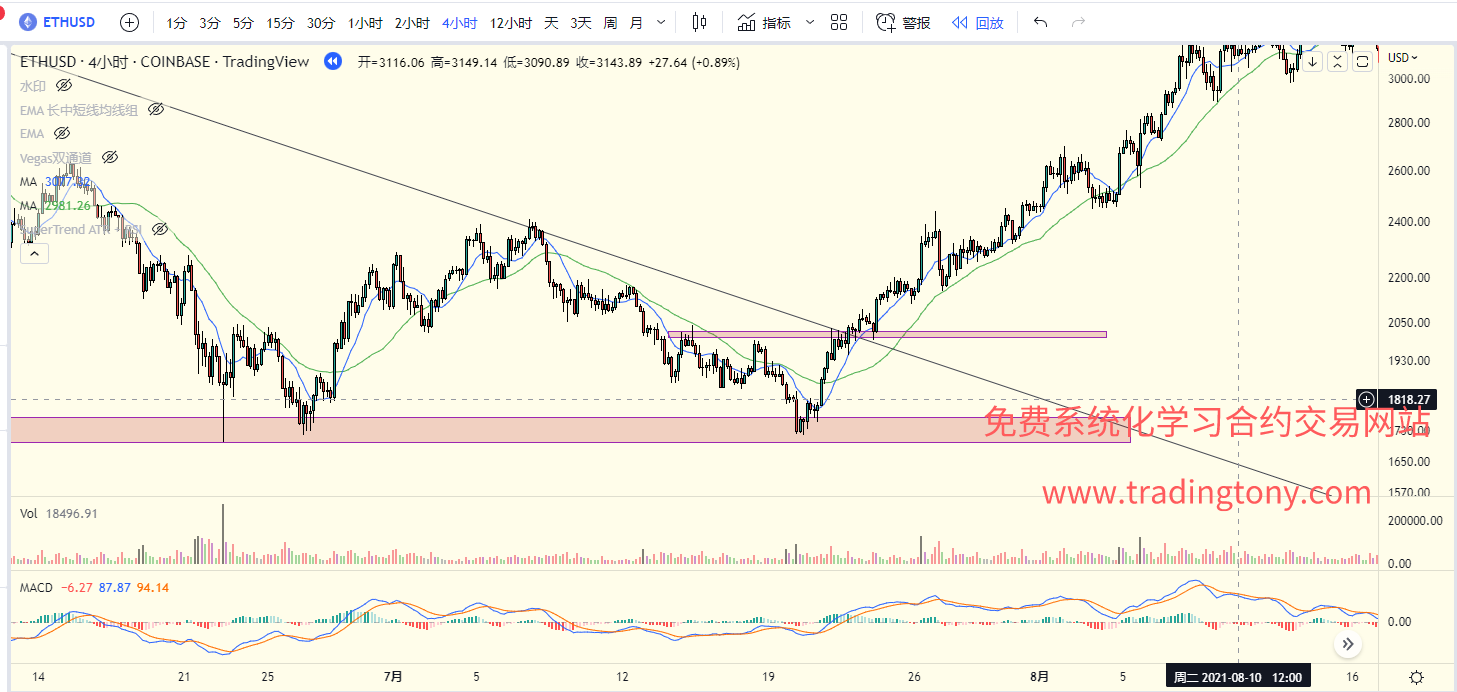Select the 15分 timeframe
1457x692 pixels.
coord(281,22)
